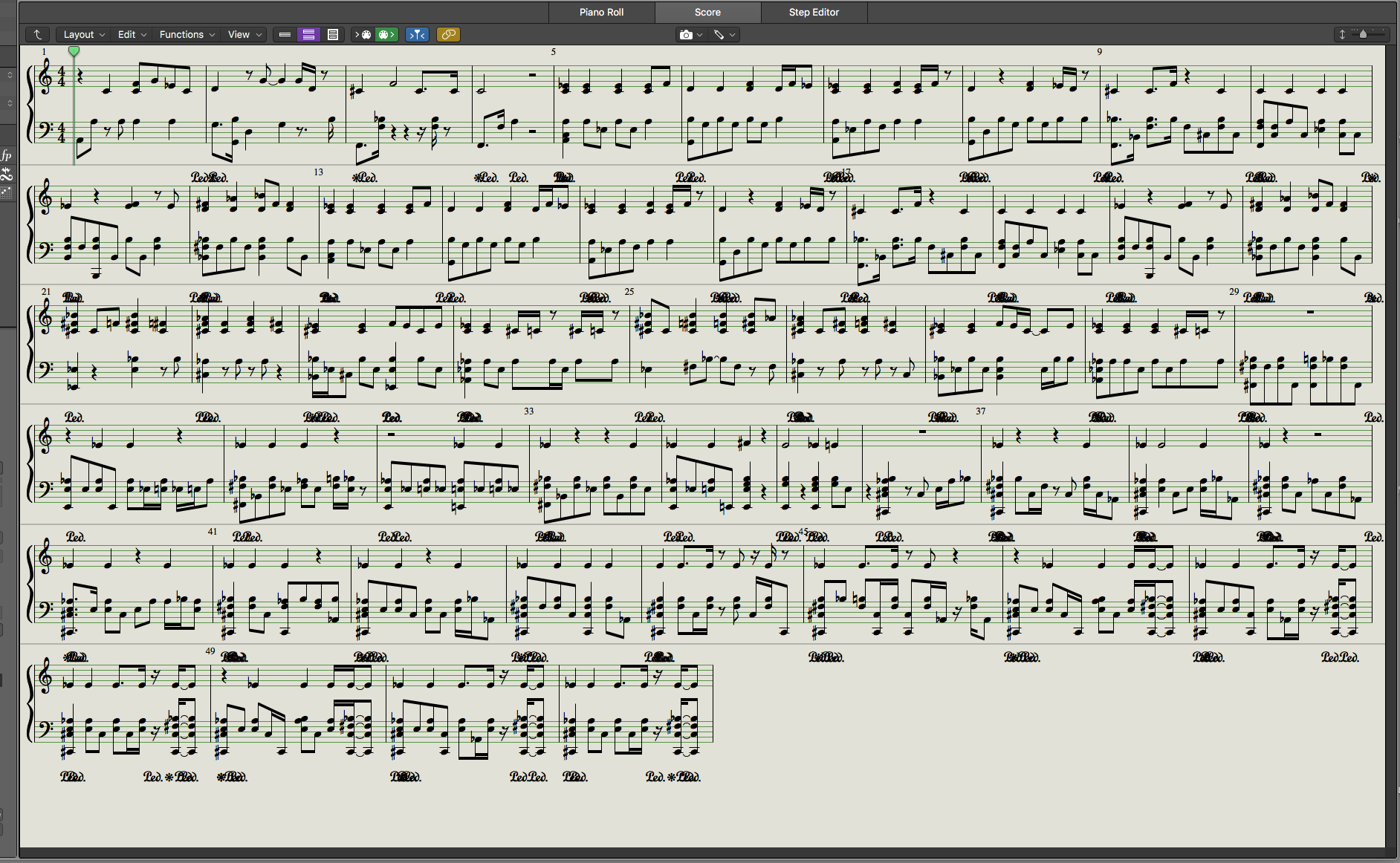Click bar number 41
Image resolution: width=1400 pixels, height=863 pixels.
[212, 531]
